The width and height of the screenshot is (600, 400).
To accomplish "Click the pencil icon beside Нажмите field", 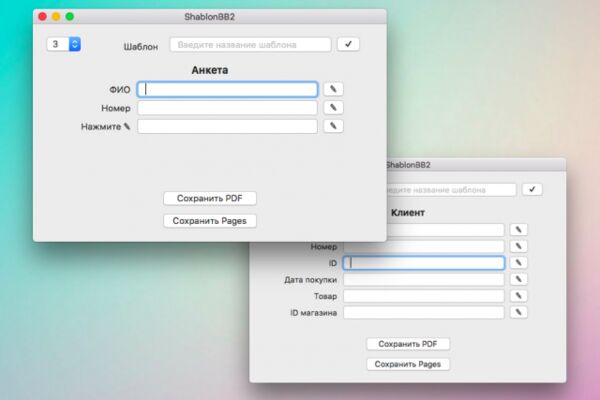I will click(333, 126).
